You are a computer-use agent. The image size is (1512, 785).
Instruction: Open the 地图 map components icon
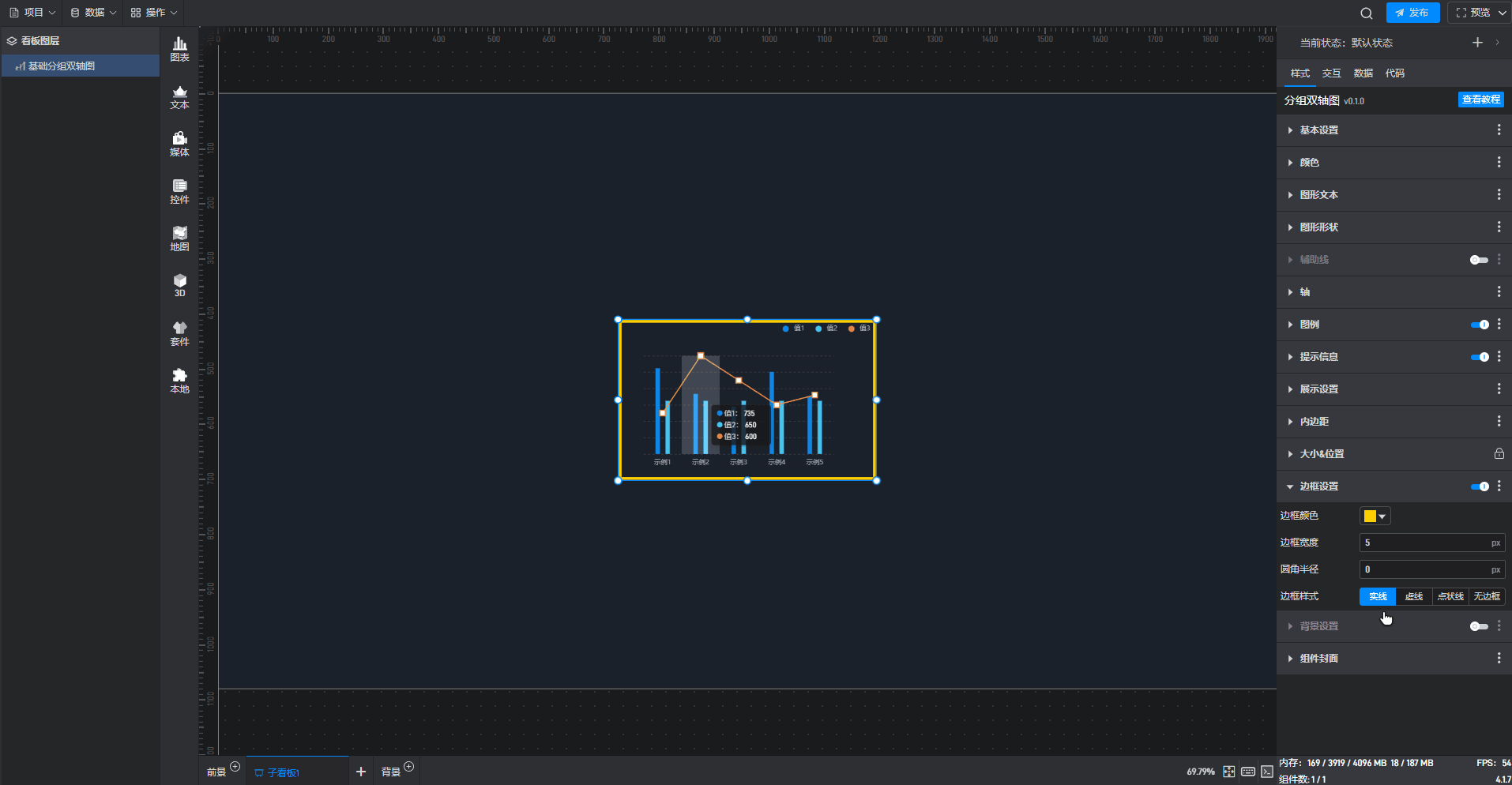[179, 239]
